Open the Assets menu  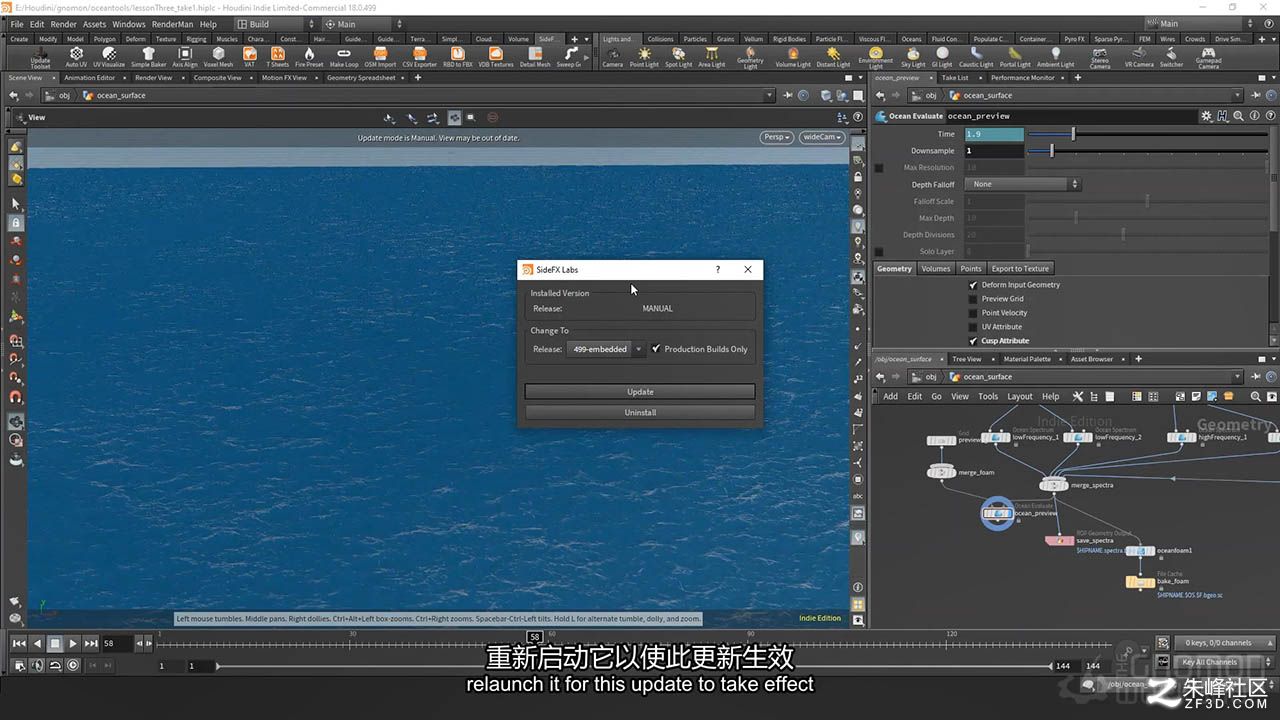pyautogui.click(x=94, y=24)
